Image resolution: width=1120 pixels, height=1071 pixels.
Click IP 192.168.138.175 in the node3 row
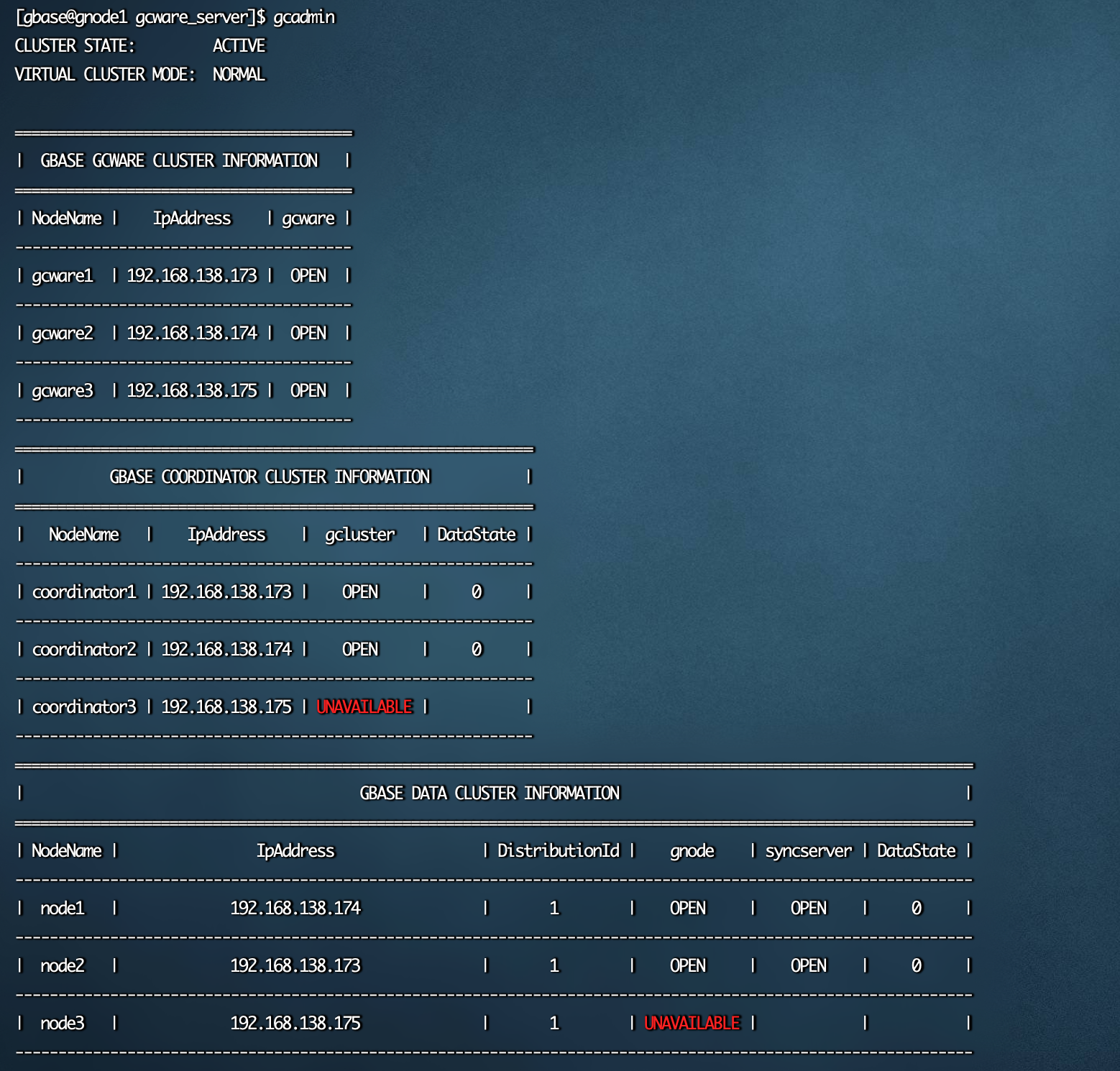coord(295,1024)
